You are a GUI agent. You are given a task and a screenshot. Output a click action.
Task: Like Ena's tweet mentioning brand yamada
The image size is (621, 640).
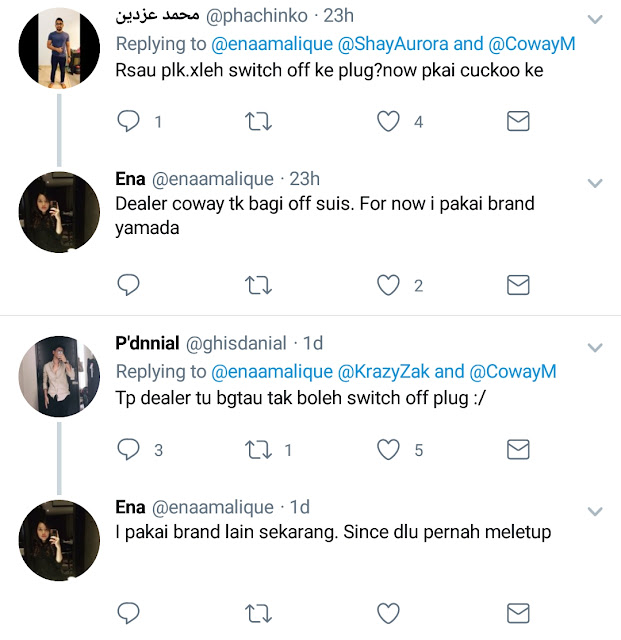coord(388,285)
